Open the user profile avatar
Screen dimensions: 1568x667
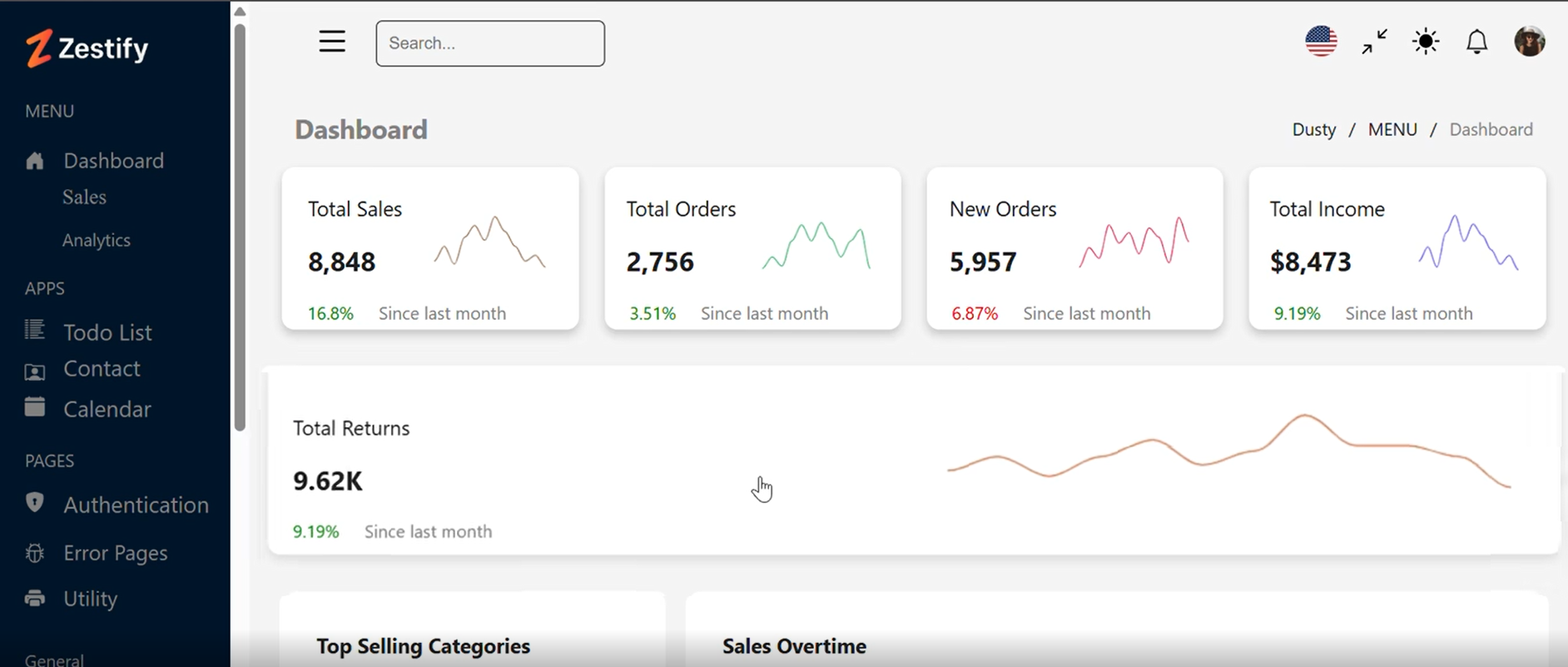1530,41
